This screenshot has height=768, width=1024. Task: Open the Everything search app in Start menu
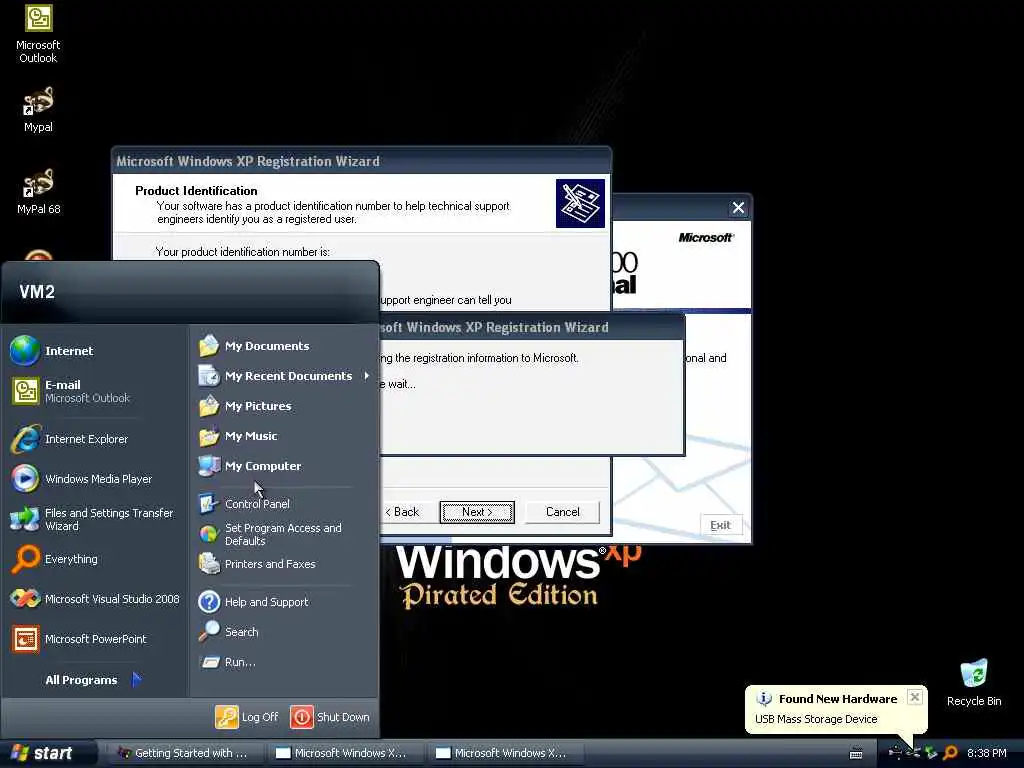55,559
